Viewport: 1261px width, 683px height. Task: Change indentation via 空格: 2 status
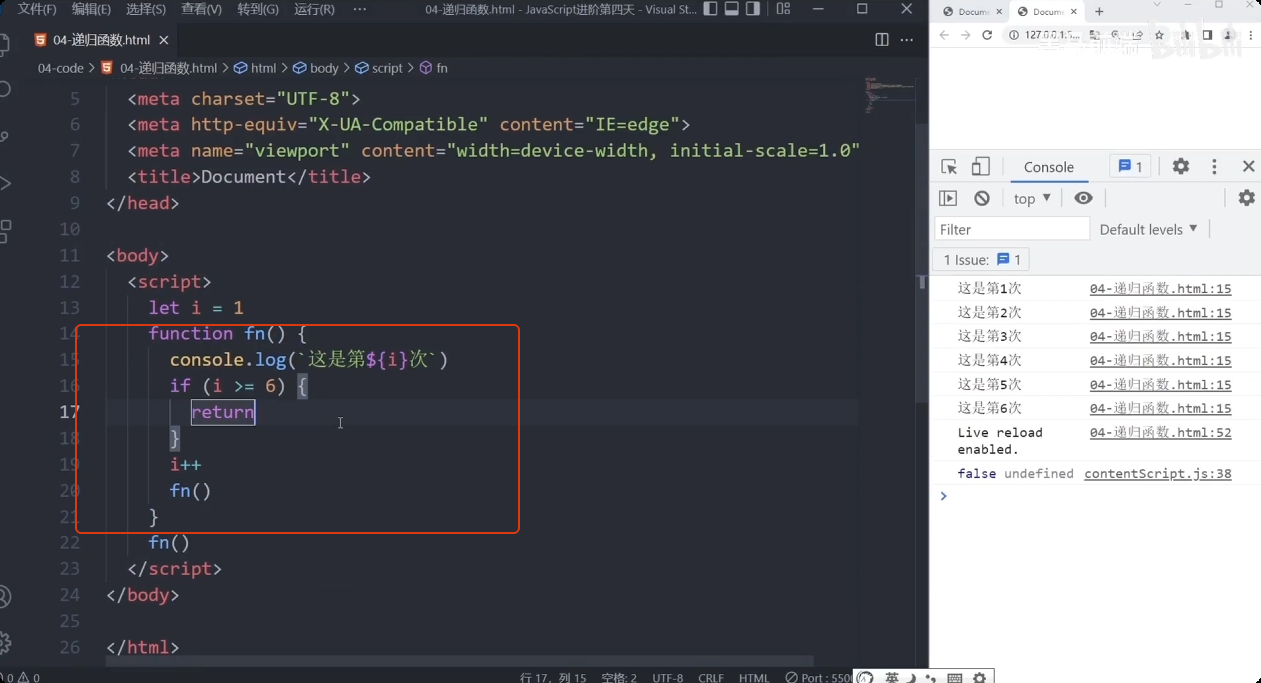[619, 677]
